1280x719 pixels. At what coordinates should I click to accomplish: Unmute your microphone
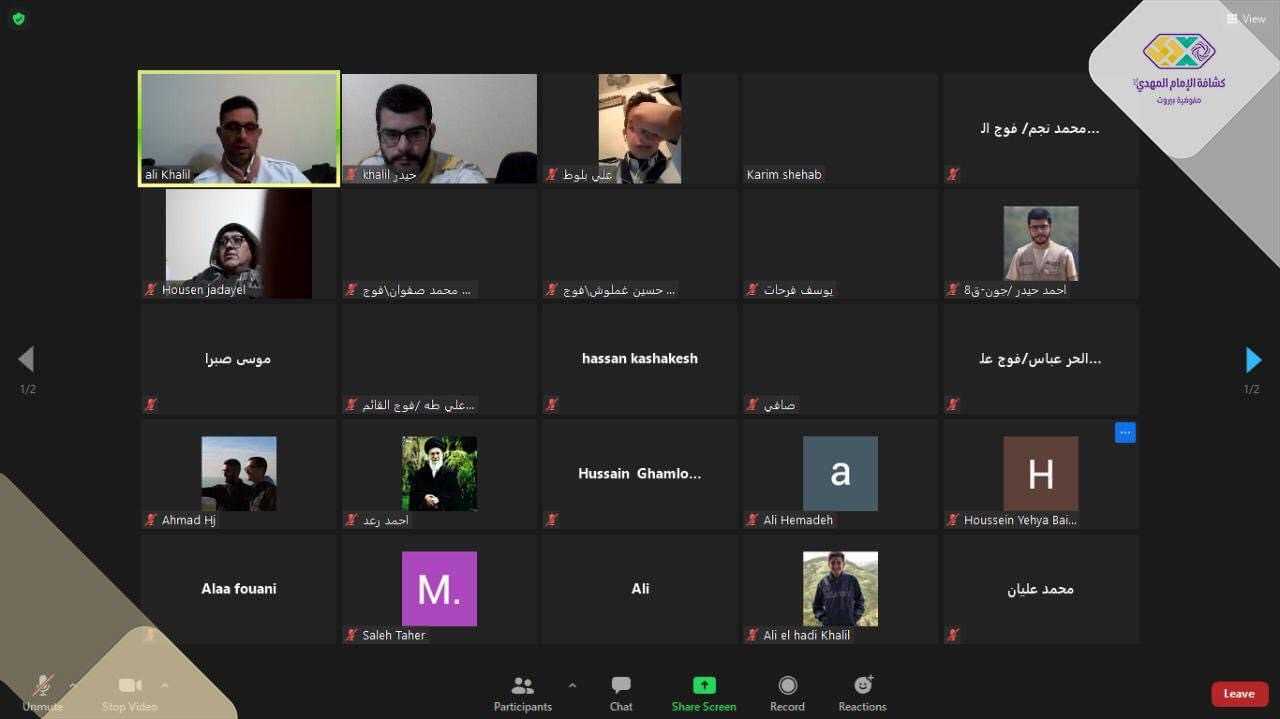coord(42,686)
